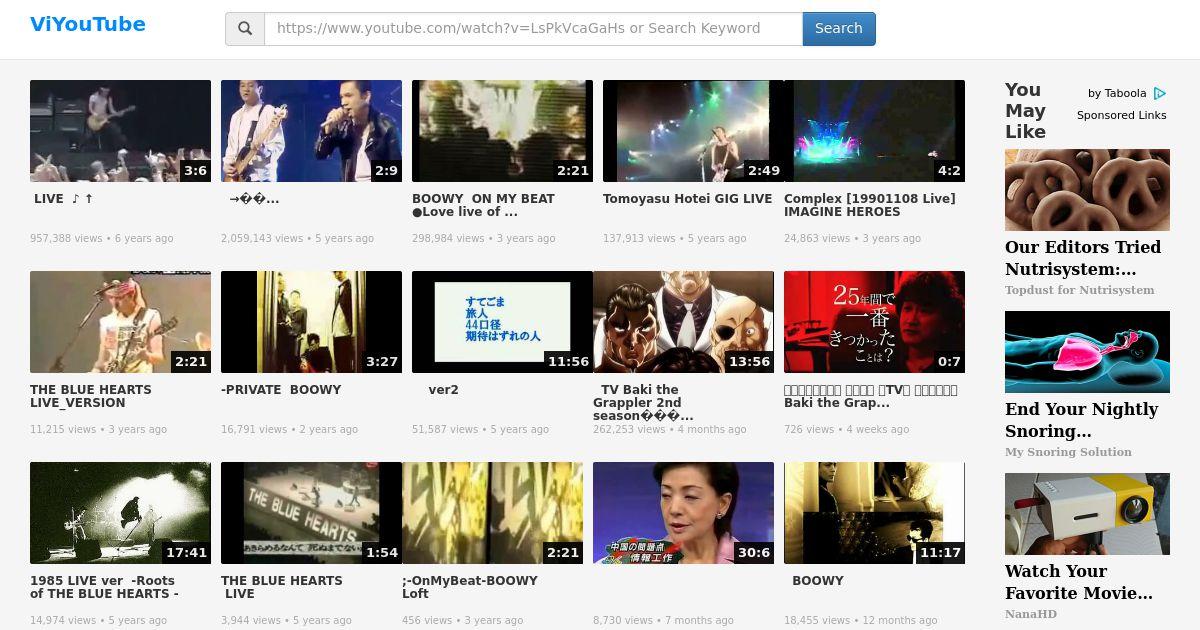Click 'THE BLUE HEARTS LIVE_VERSION' title
The width and height of the screenshot is (1200, 630).
[x=91, y=396]
